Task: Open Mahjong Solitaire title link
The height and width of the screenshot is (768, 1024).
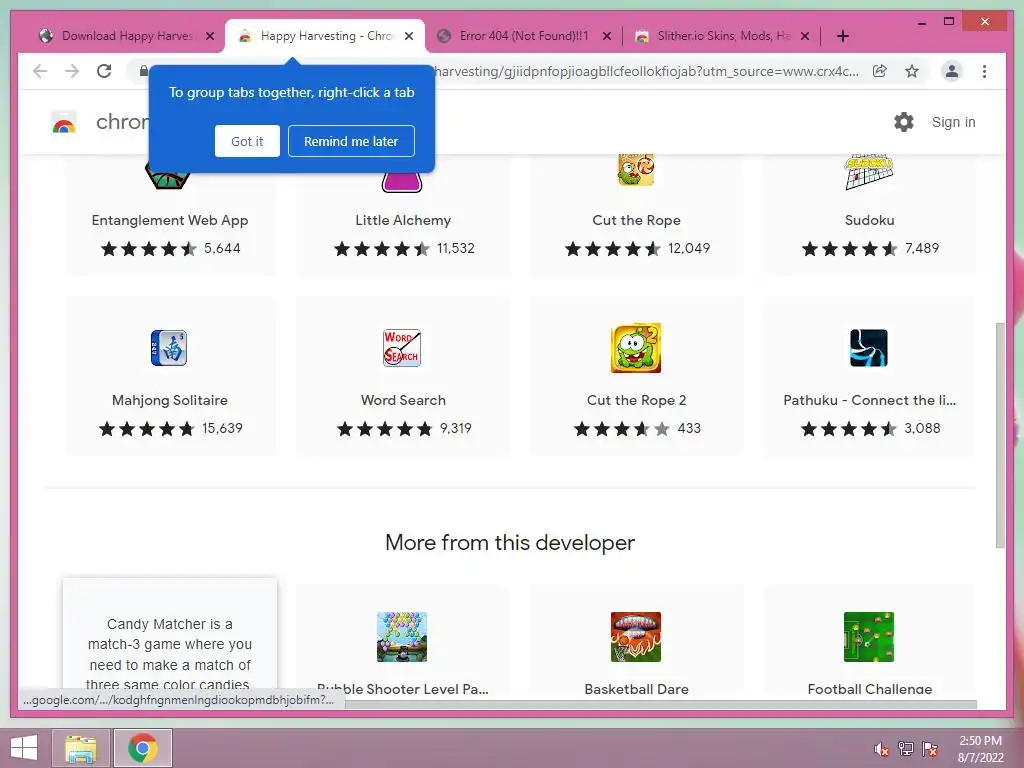Action: 170,400
